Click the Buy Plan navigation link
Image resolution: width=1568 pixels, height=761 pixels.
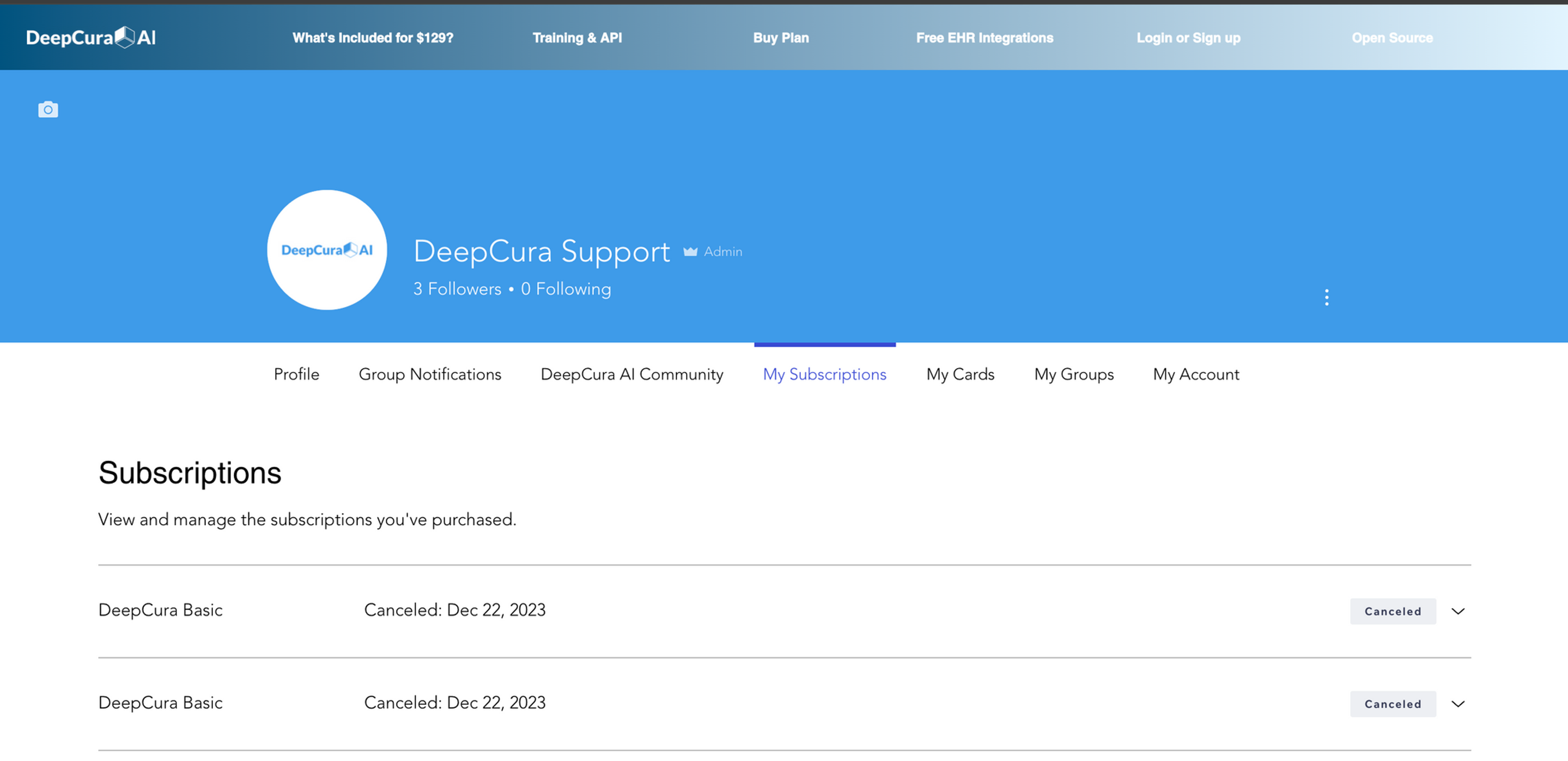(780, 38)
